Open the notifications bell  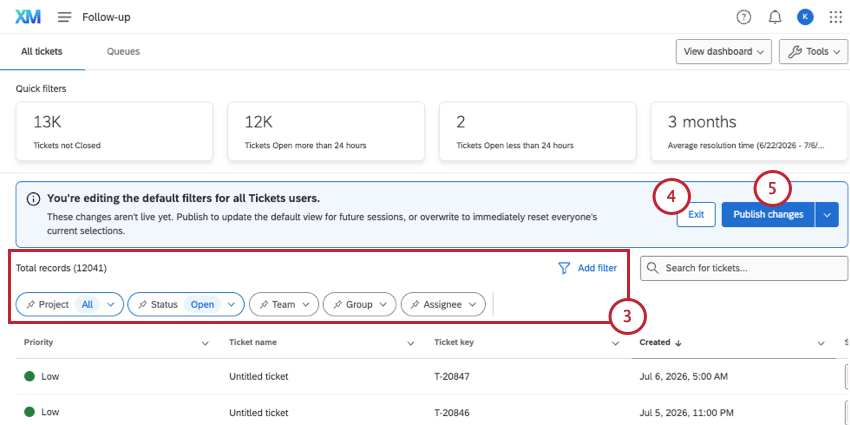[775, 17]
